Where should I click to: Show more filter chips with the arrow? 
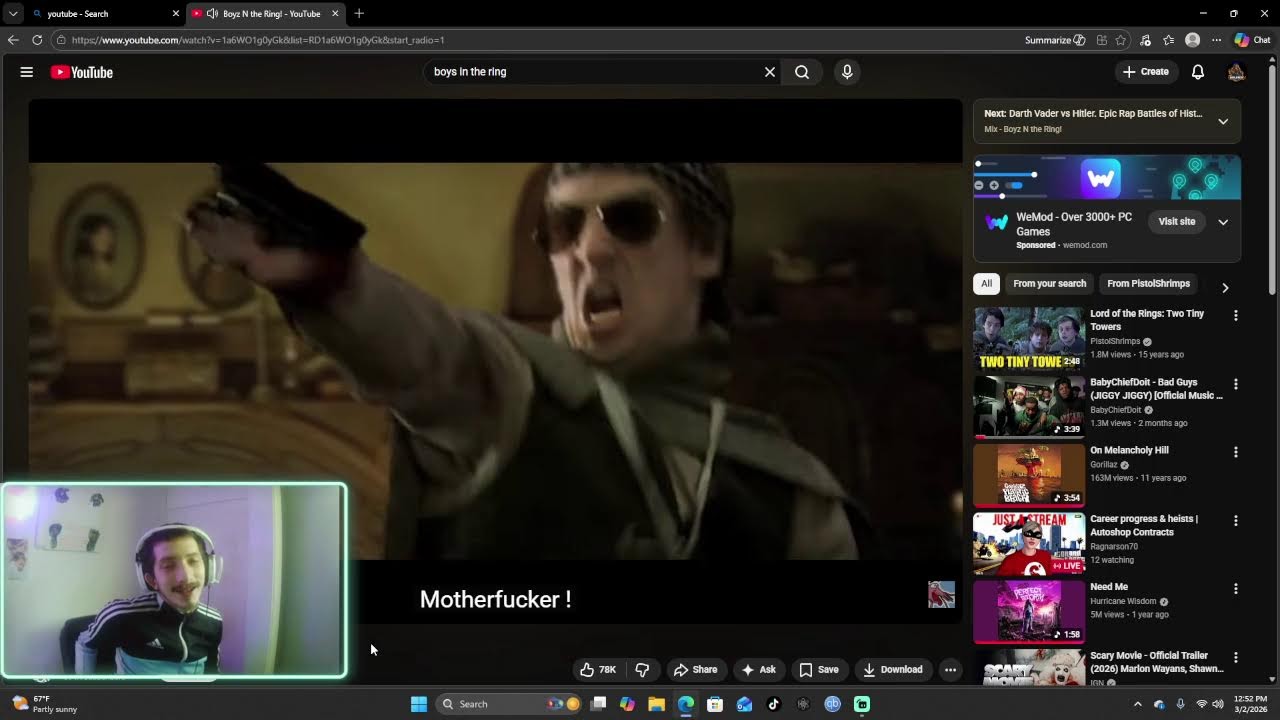[x=1225, y=287]
